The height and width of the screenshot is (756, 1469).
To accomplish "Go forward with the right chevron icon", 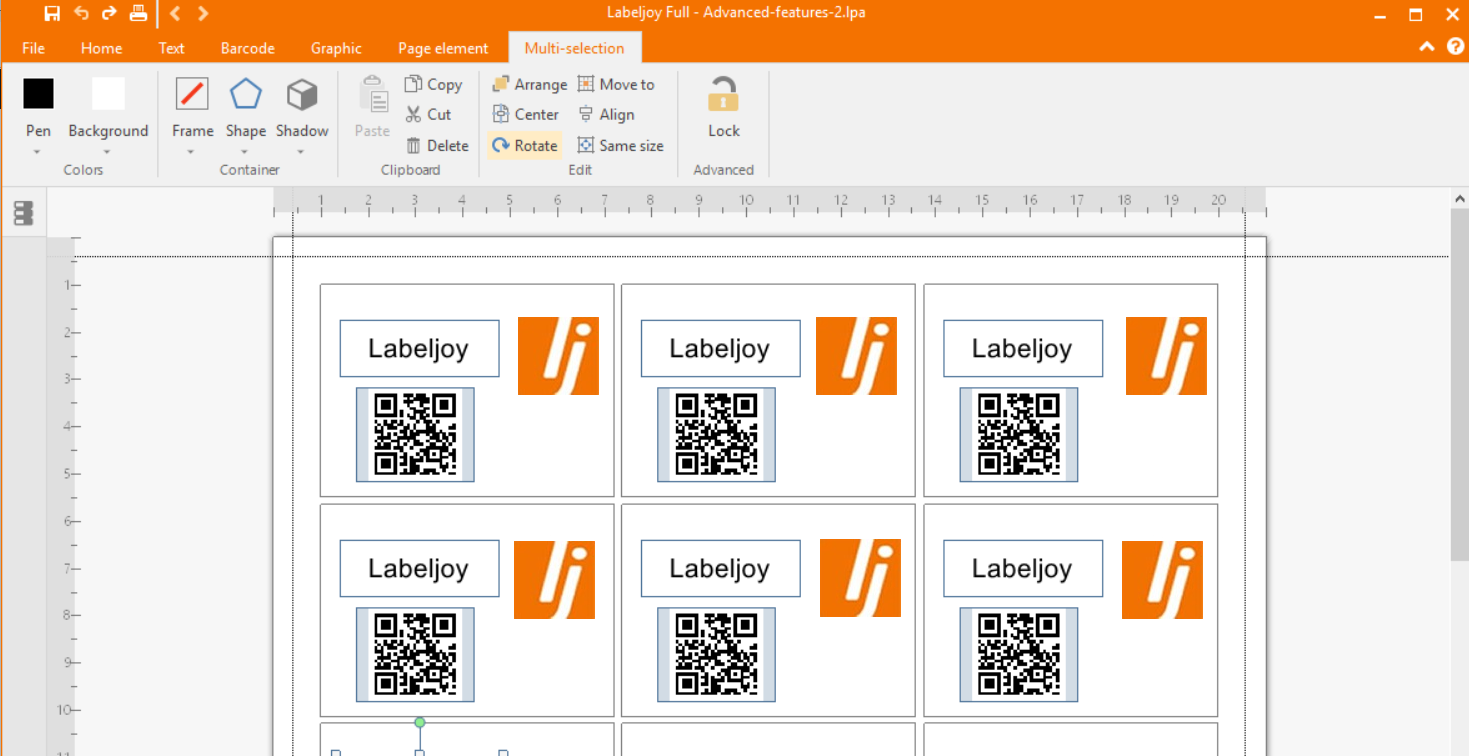I will tap(203, 13).
